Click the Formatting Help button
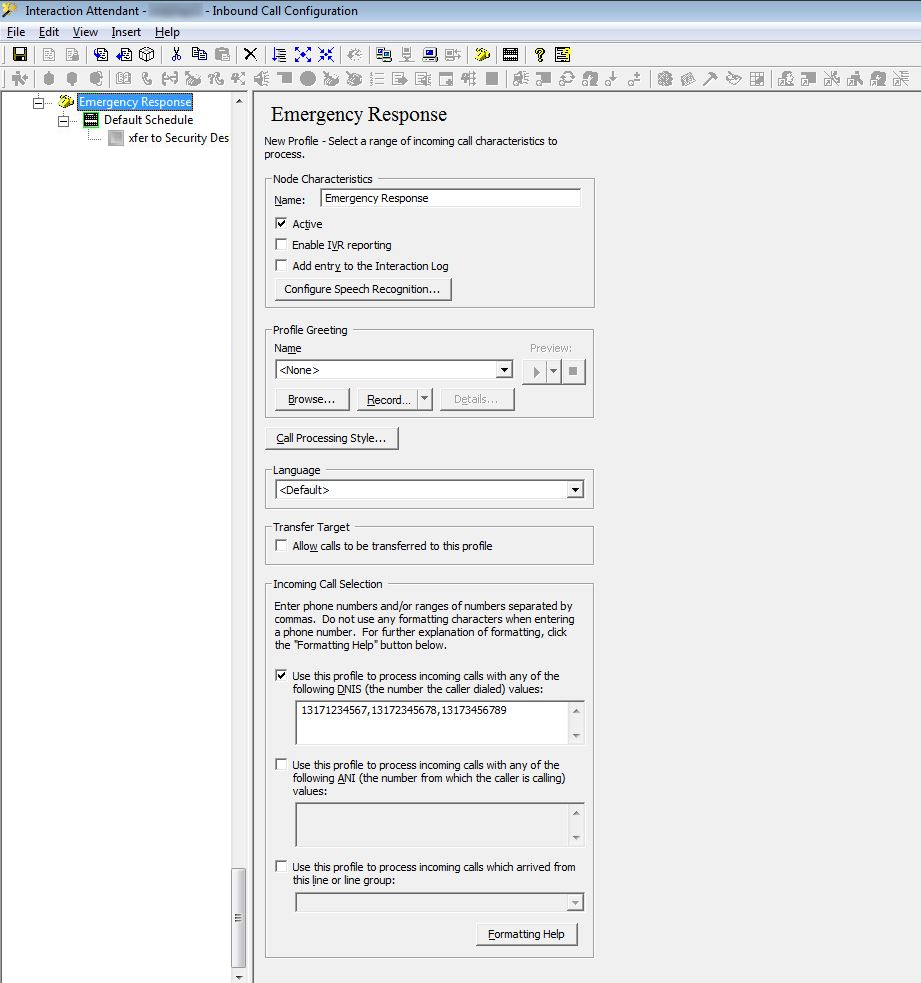 tap(526, 934)
